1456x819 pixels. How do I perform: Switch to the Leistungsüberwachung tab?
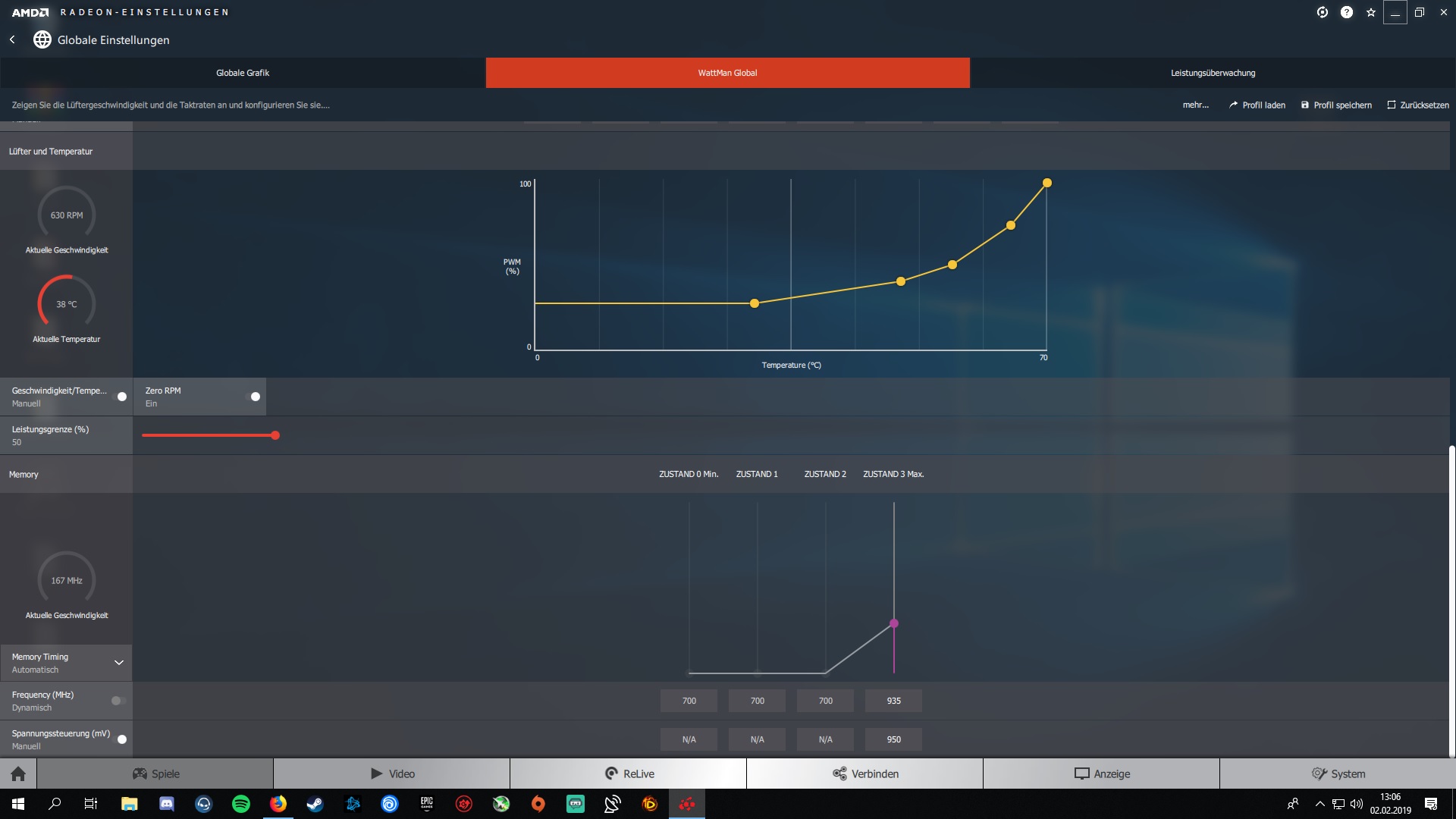pyautogui.click(x=1213, y=73)
